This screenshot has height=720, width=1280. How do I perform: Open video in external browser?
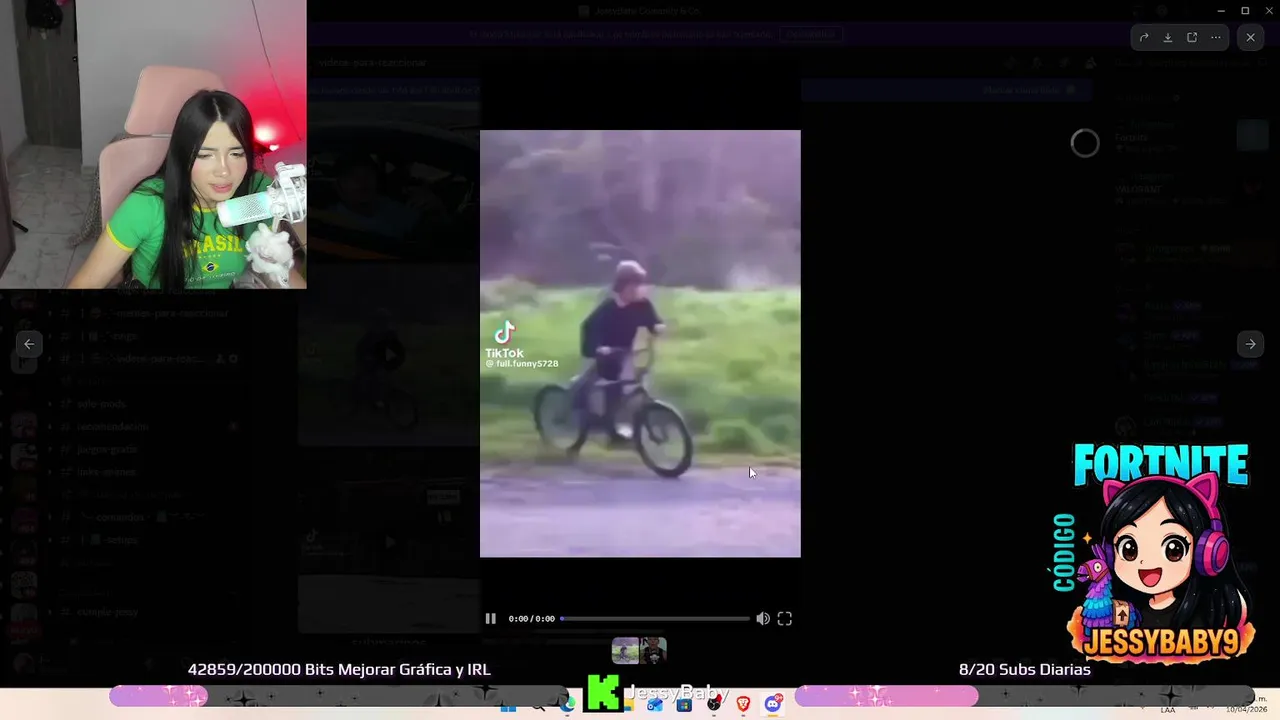click(x=1192, y=38)
